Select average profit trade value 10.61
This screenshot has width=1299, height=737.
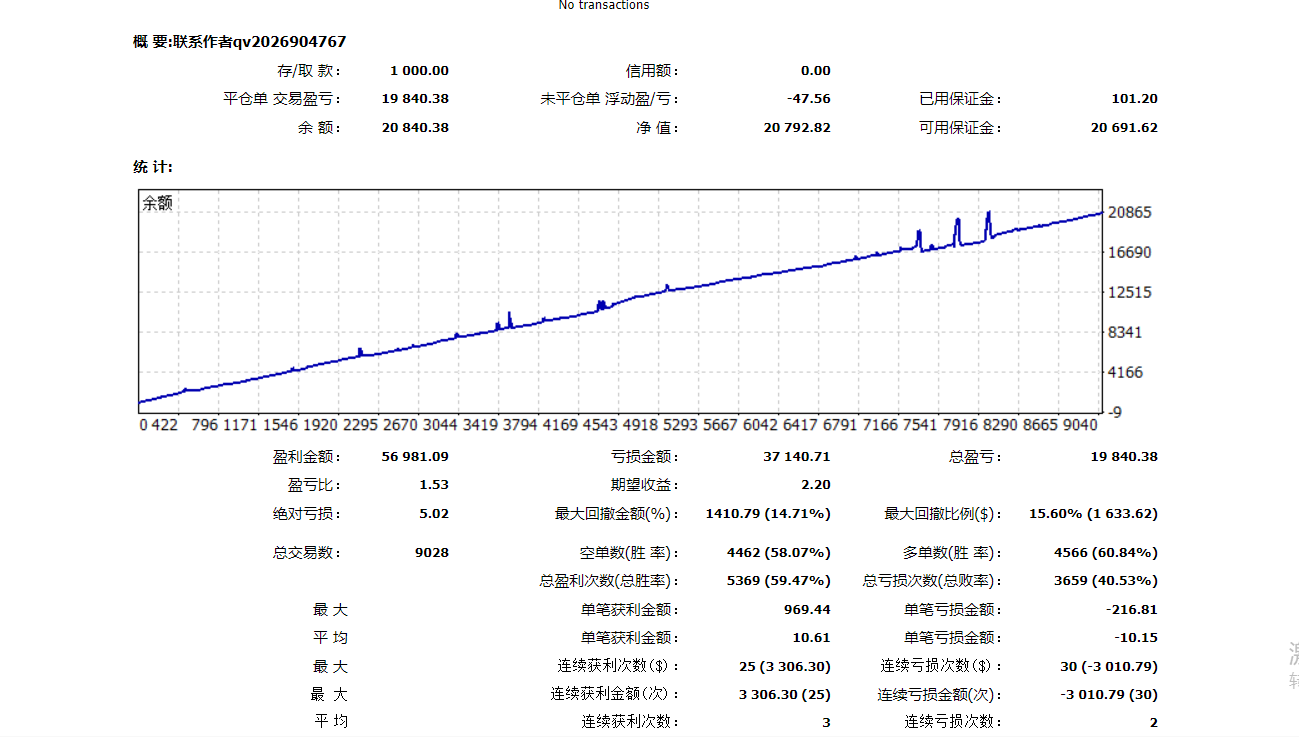pyautogui.click(x=813, y=637)
